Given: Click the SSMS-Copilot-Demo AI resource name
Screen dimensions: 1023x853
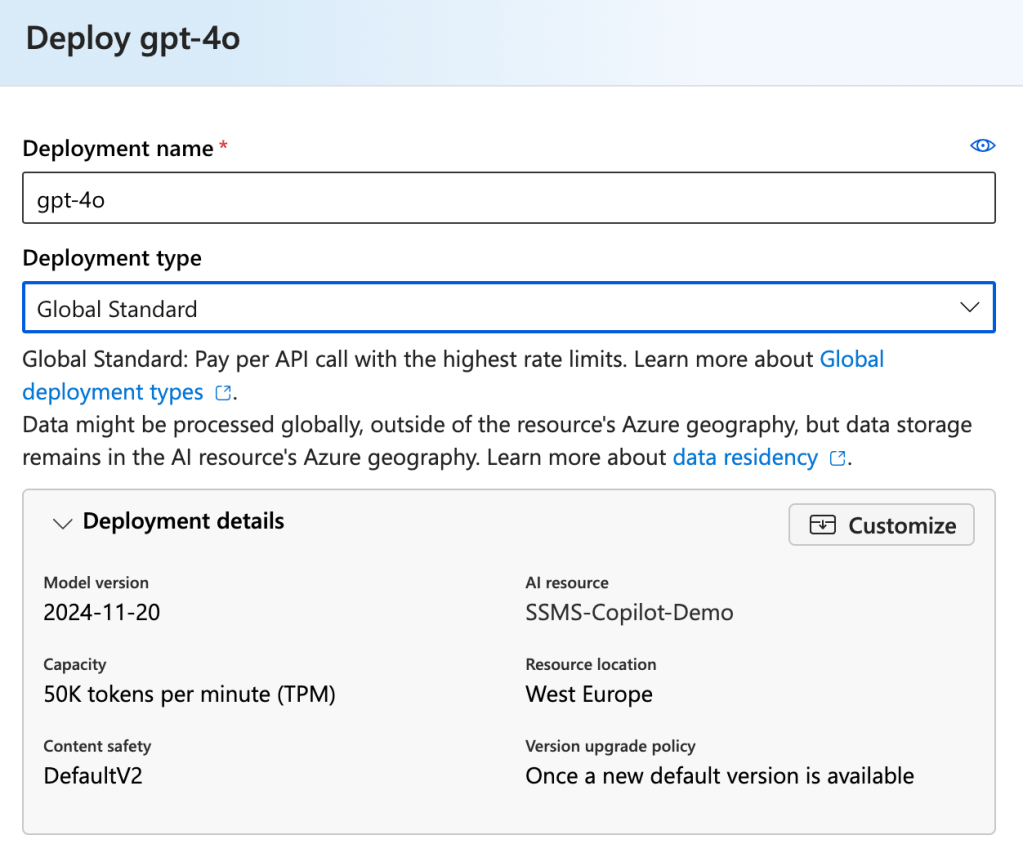Looking at the screenshot, I should click(629, 612).
